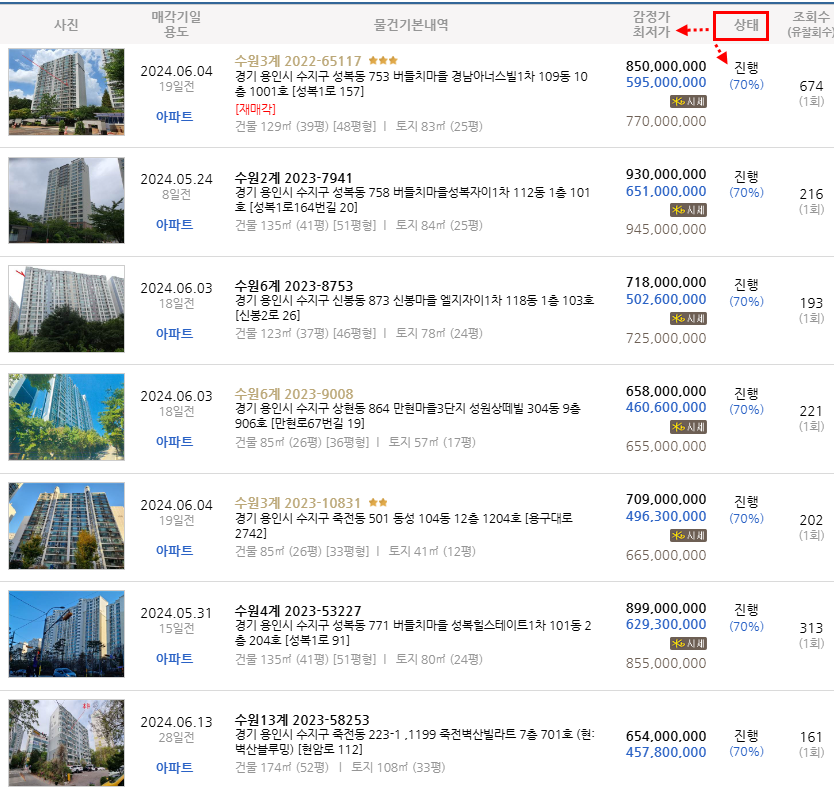Open photo of 죽전동 동성 104동 apartment
Screen dimensions: 834x797
66,526
